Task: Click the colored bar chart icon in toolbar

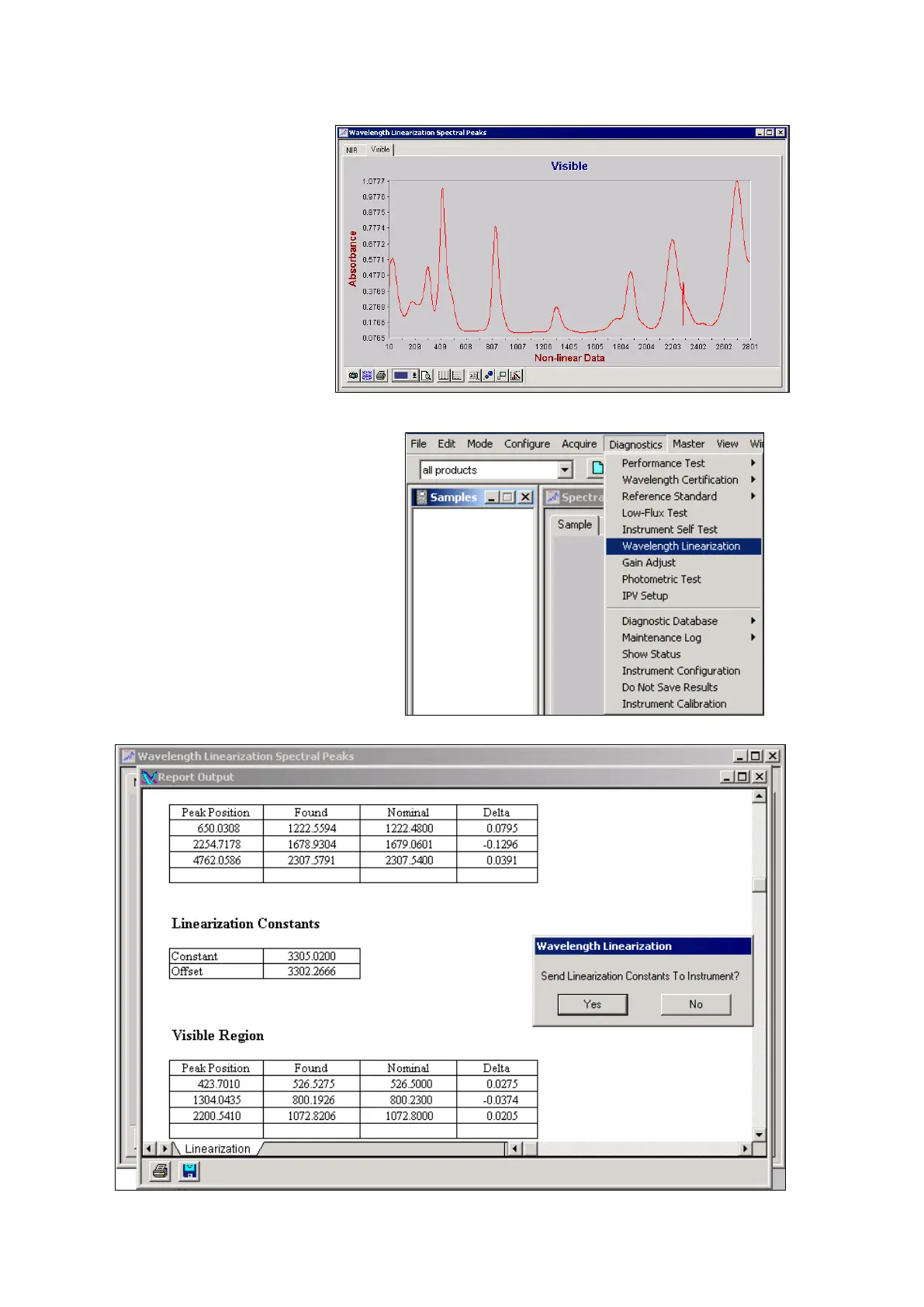Action: click(x=516, y=376)
